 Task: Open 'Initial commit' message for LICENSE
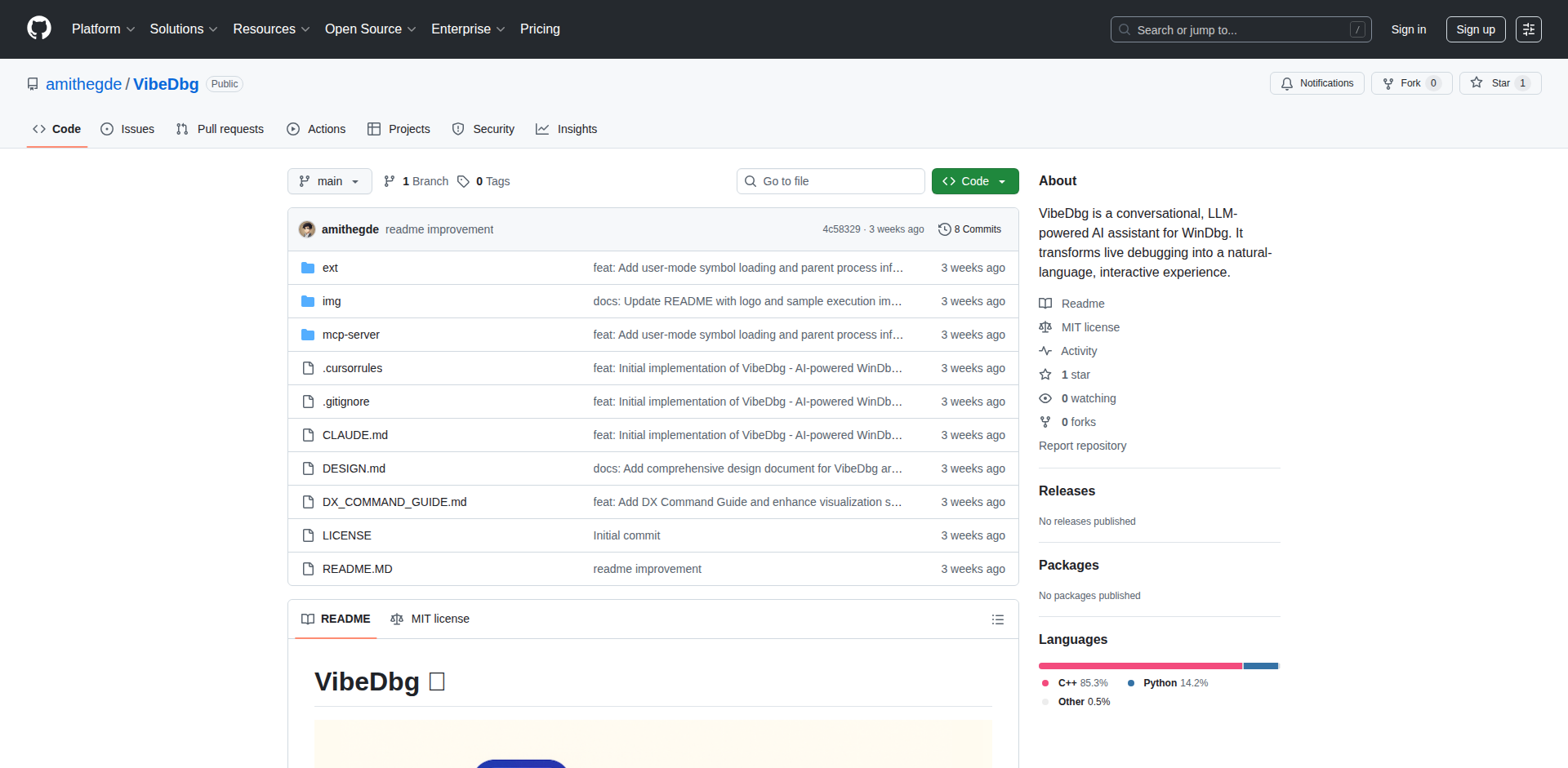coord(626,535)
